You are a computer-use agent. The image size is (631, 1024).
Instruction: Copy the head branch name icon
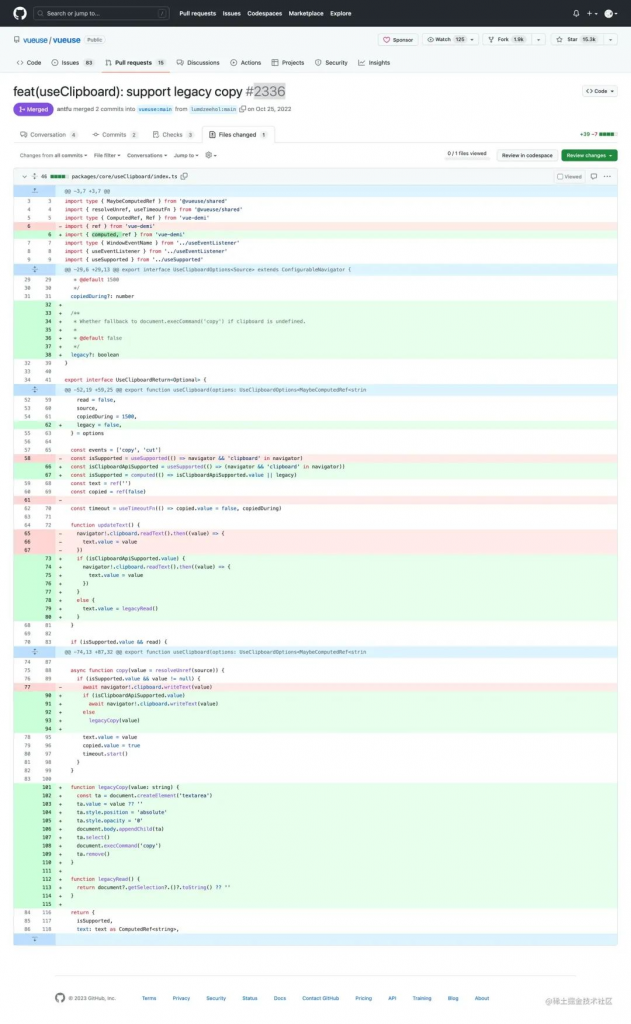tap(242, 109)
